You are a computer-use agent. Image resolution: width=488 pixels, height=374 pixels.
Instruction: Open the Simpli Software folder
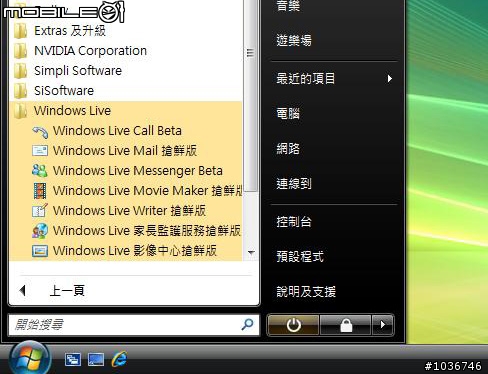[x=126, y=71]
